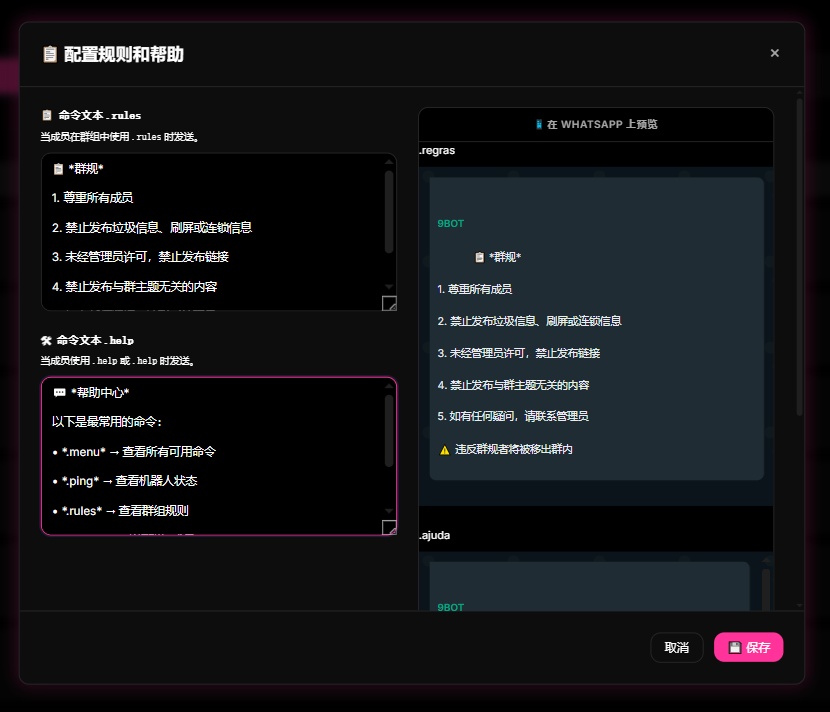Close the 配置规则和帮助 dialog
Image resolution: width=830 pixels, height=712 pixels.
click(774, 53)
